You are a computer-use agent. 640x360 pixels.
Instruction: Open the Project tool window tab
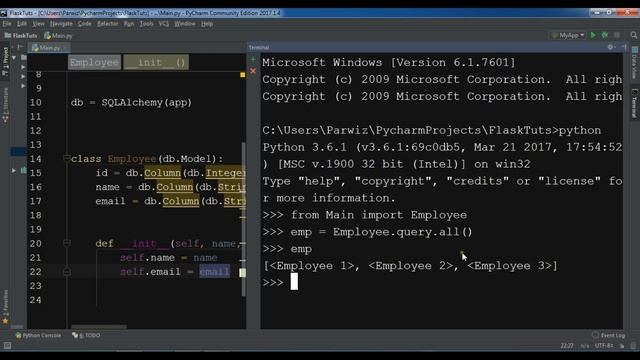click(5, 61)
